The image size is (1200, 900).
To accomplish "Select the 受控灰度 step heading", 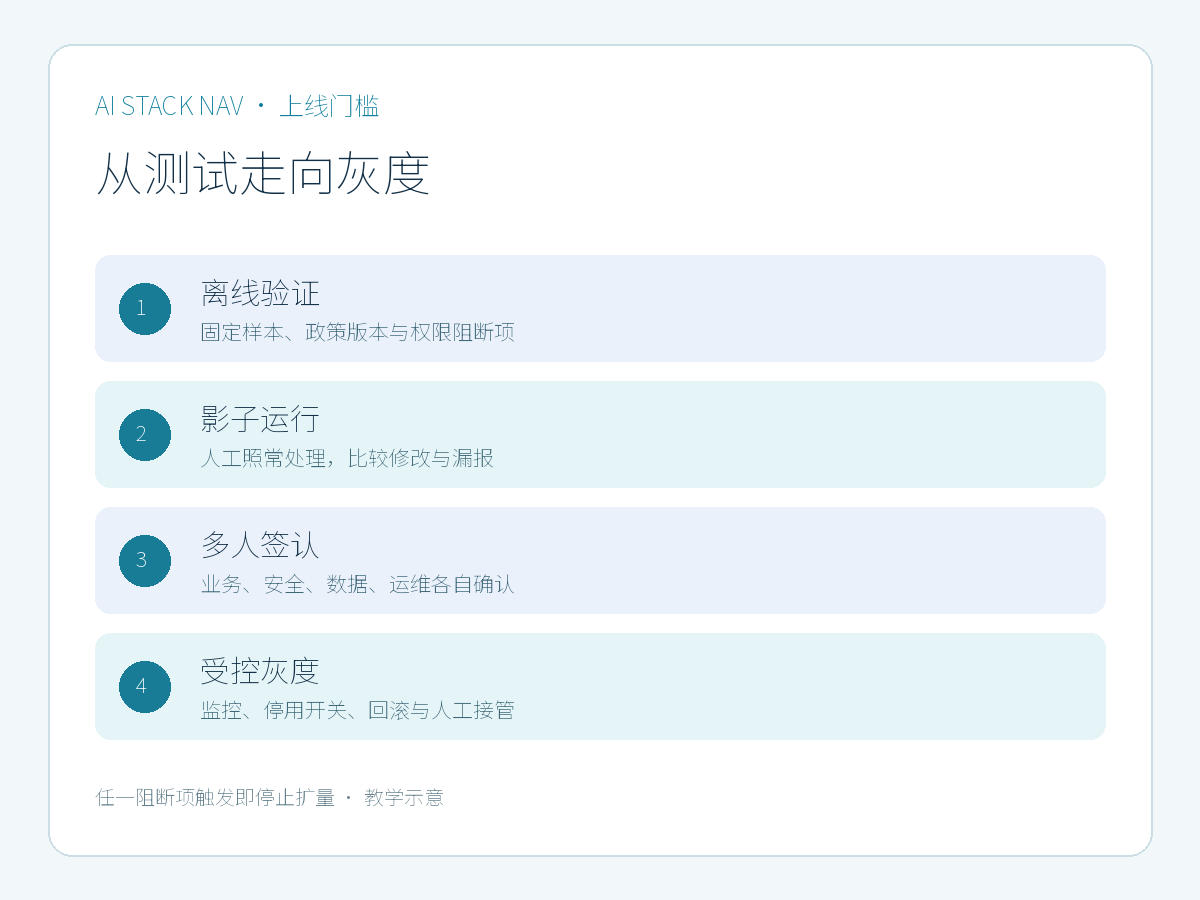I will tap(260, 671).
